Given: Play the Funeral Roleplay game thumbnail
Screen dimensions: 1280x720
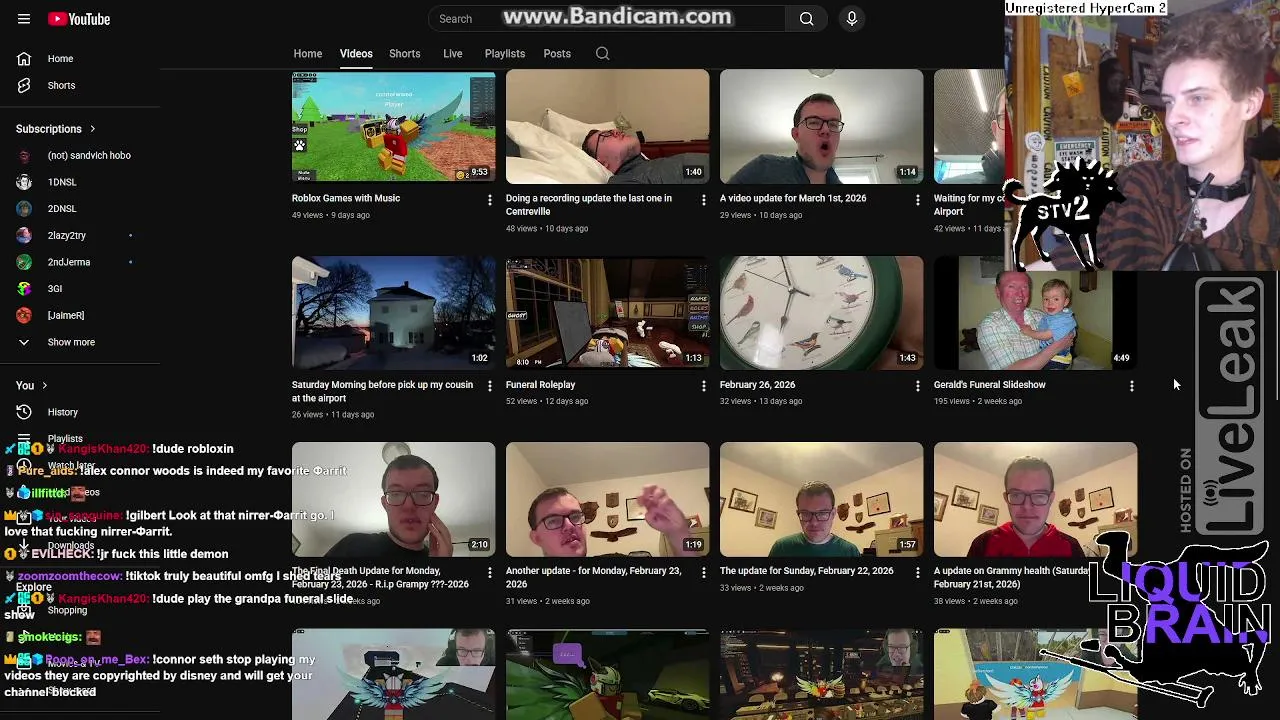Looking at the screenshot, I should [608, 313].
